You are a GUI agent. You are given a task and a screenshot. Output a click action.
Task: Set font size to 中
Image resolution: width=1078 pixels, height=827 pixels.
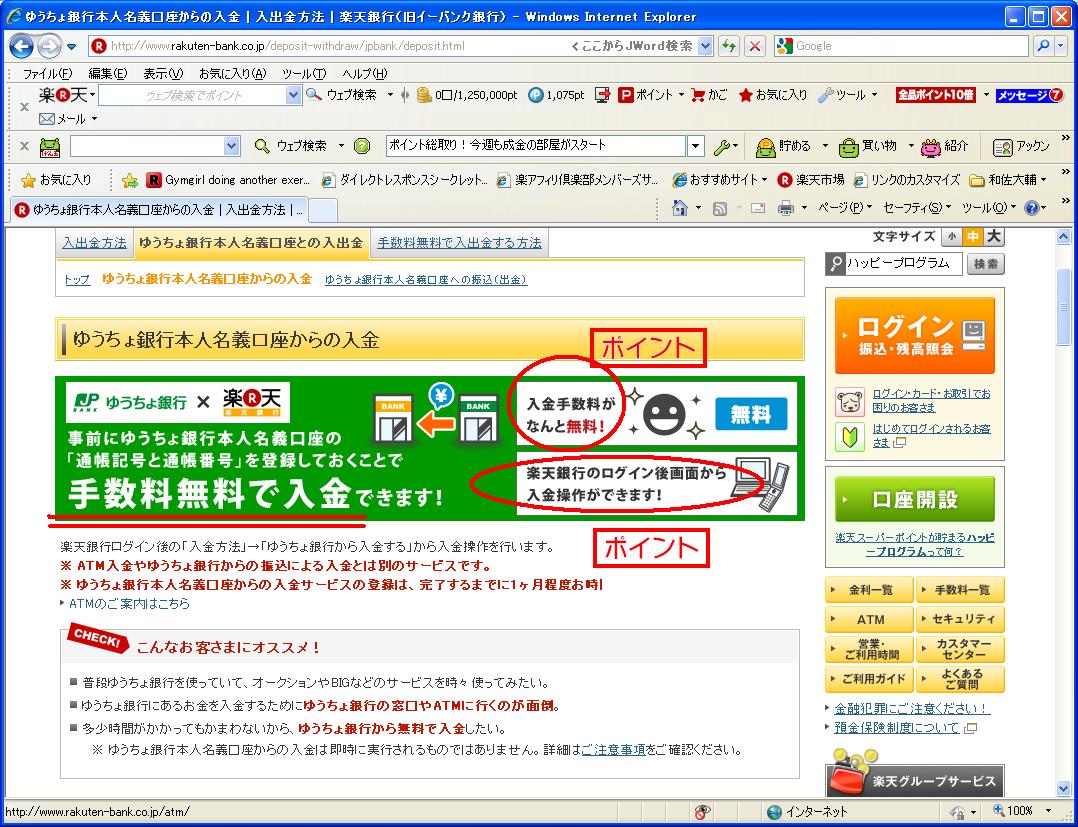(x=972, y=237)
